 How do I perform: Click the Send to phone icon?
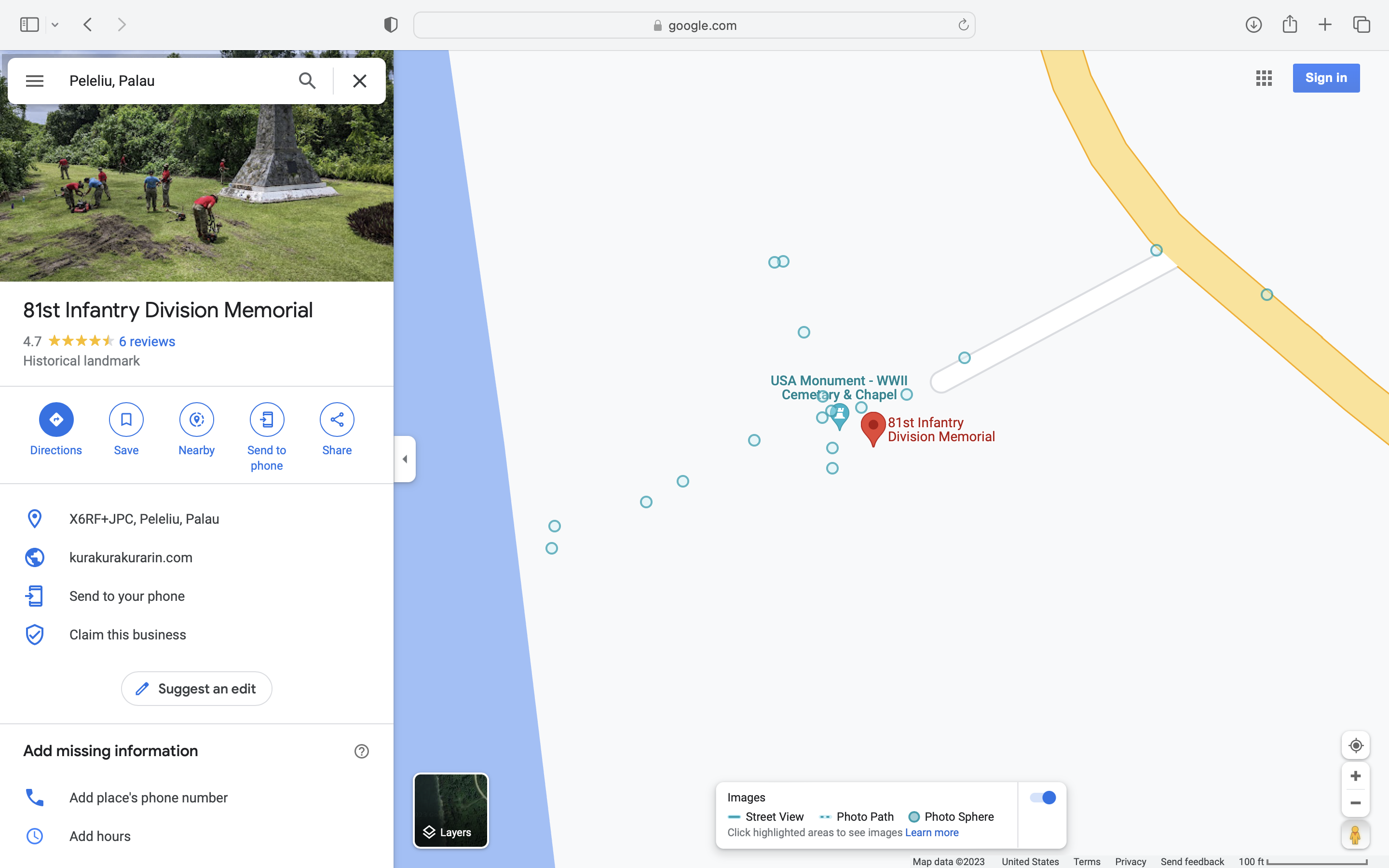[x=266, y=420]
